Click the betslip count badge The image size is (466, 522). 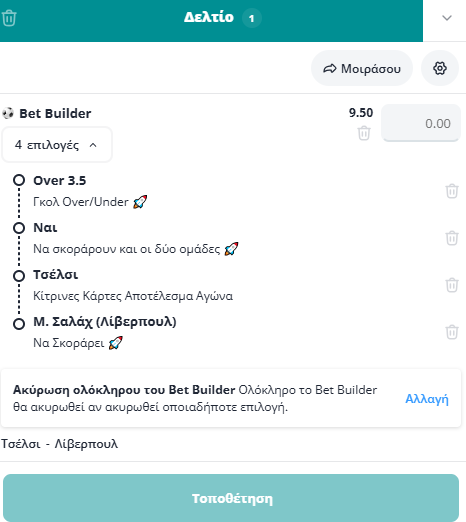[251, 18]
